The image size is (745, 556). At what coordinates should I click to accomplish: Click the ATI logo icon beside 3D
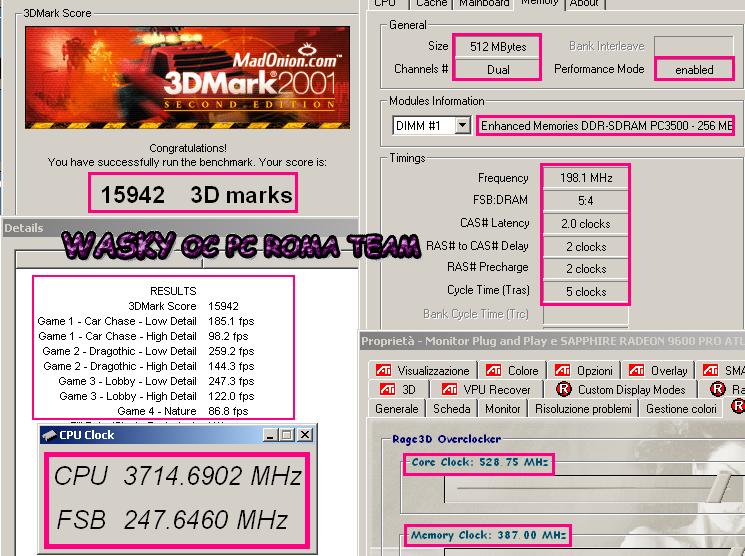coord(387,390)
